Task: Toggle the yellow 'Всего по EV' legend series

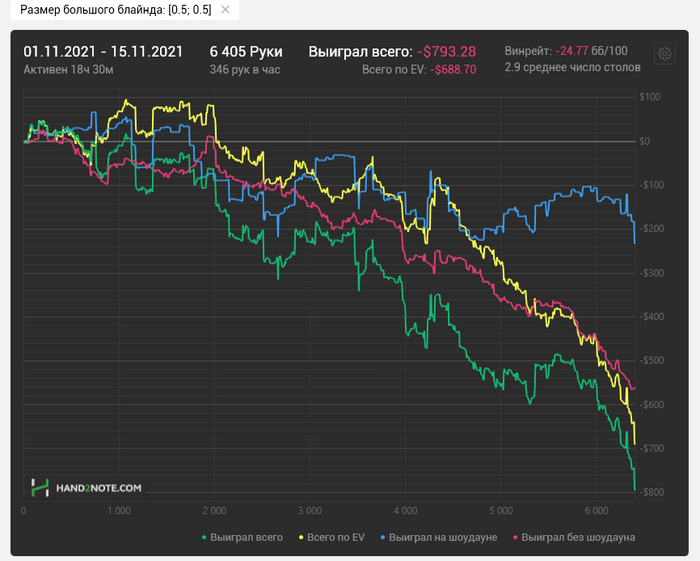Action: (332, 537)
